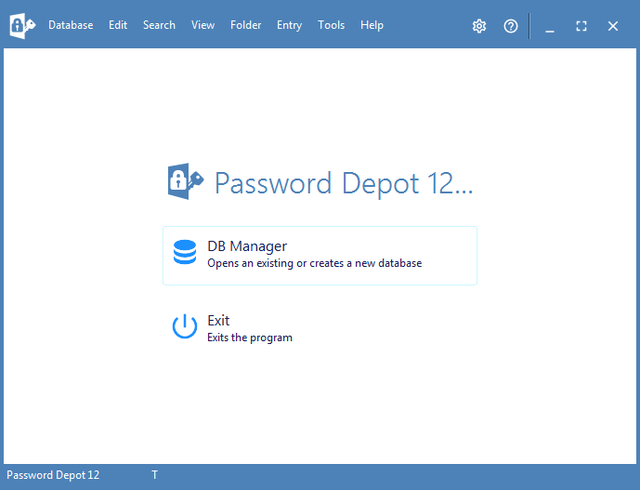Click the Exit power symbol icon
Image resolution: width=640 pixels, height=490 pixels.
click(185, 327)
